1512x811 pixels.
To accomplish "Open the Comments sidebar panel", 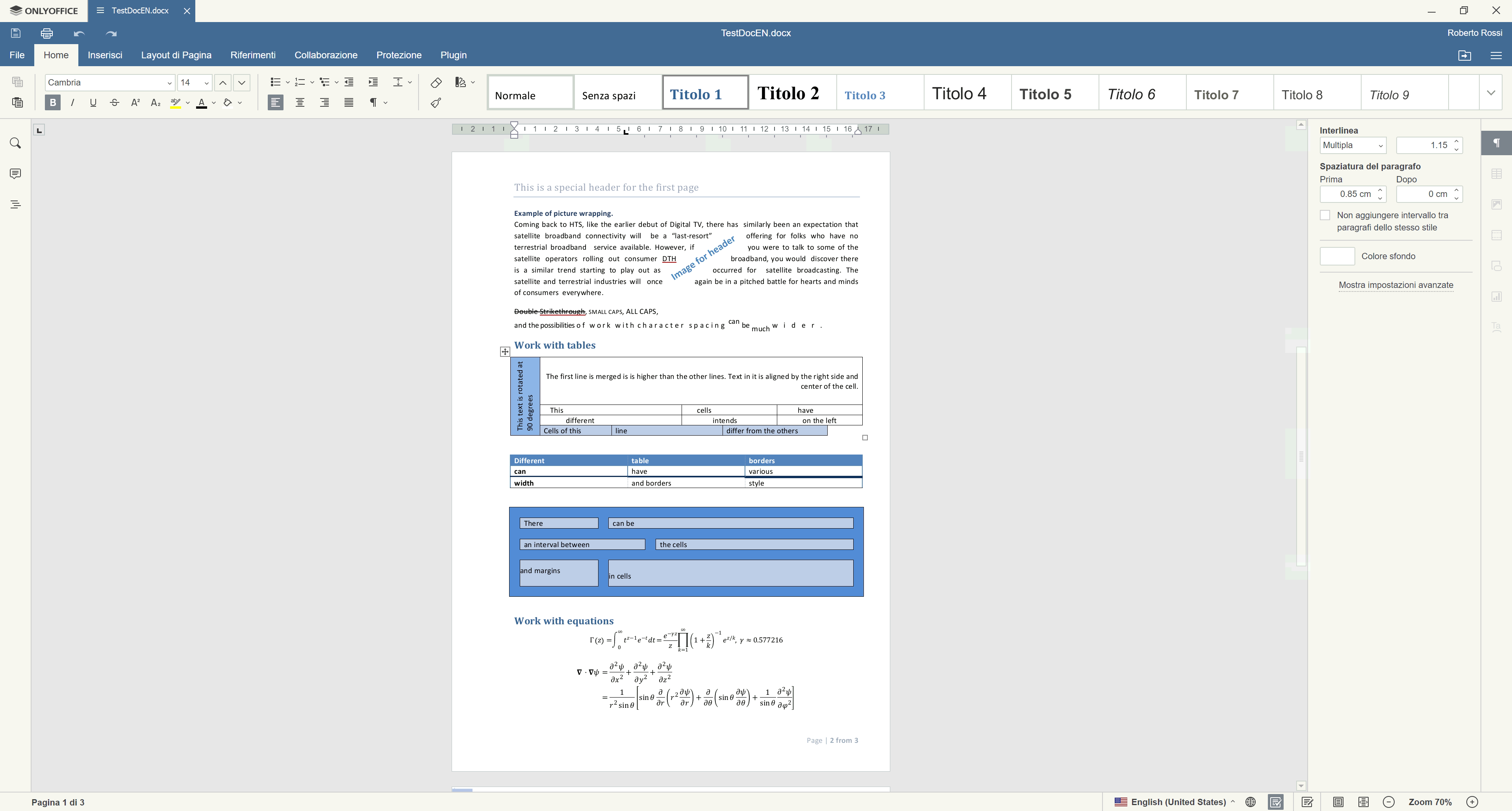I will click(16, 174).
